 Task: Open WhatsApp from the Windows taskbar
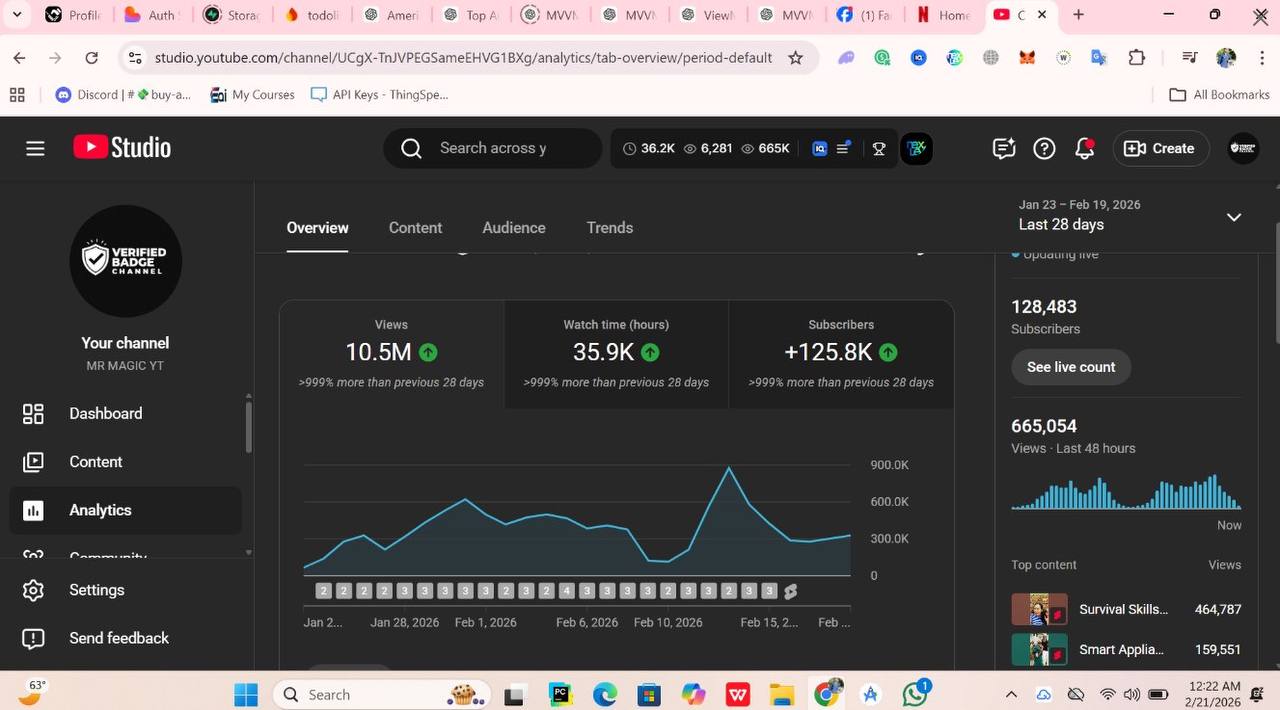915,694
